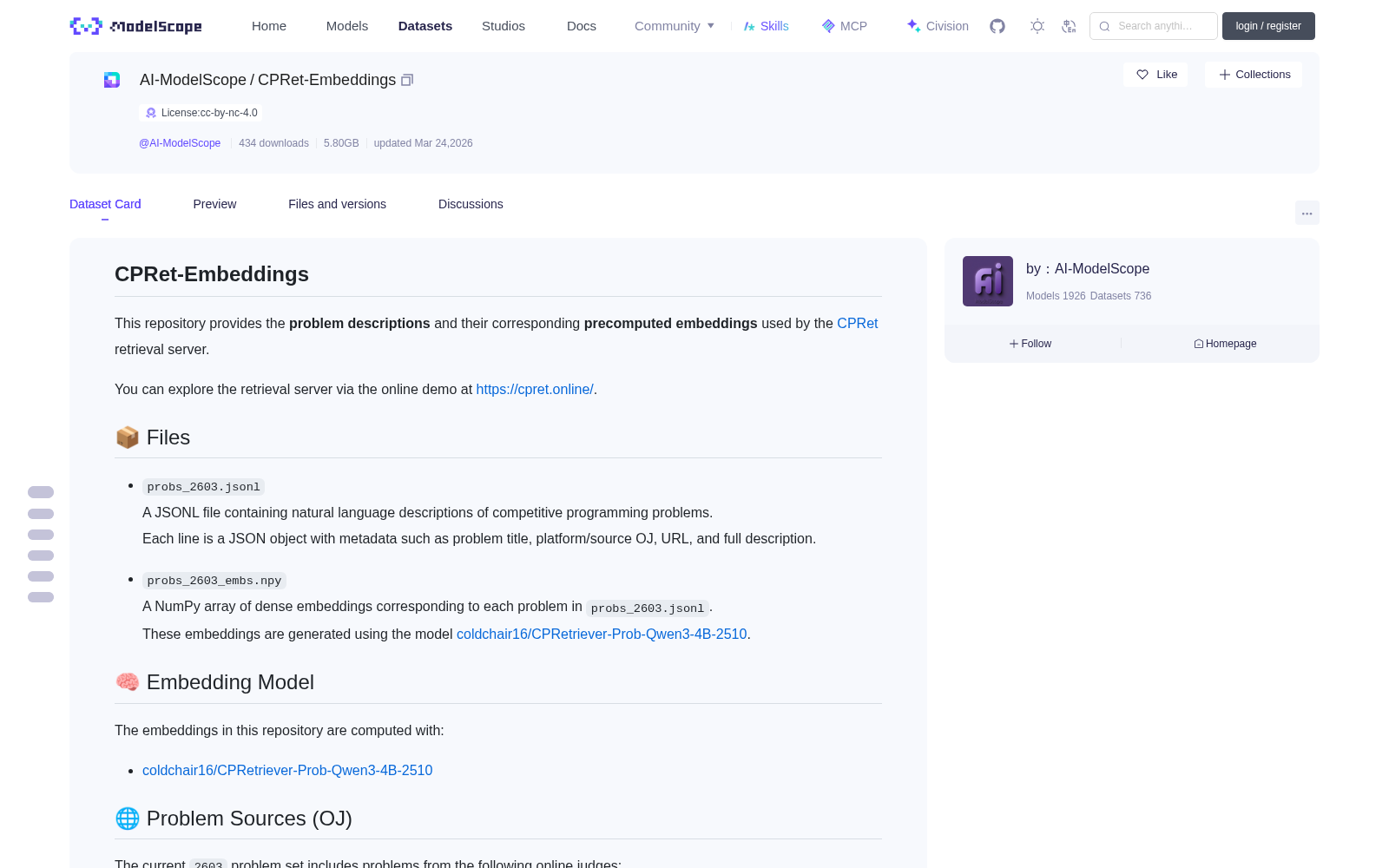Screen dimensions: 1389x868
Task: Open the @AI-ModelScope owner link
Action: point(180,143)
